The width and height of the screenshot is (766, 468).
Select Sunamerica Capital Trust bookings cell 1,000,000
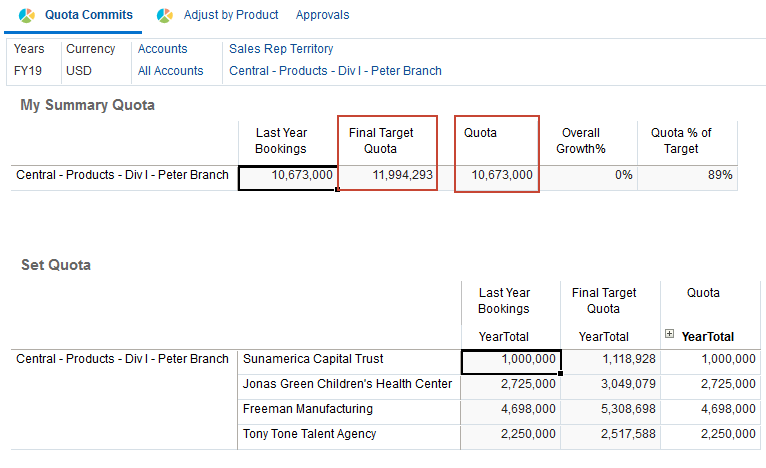(x=511, y=360)
